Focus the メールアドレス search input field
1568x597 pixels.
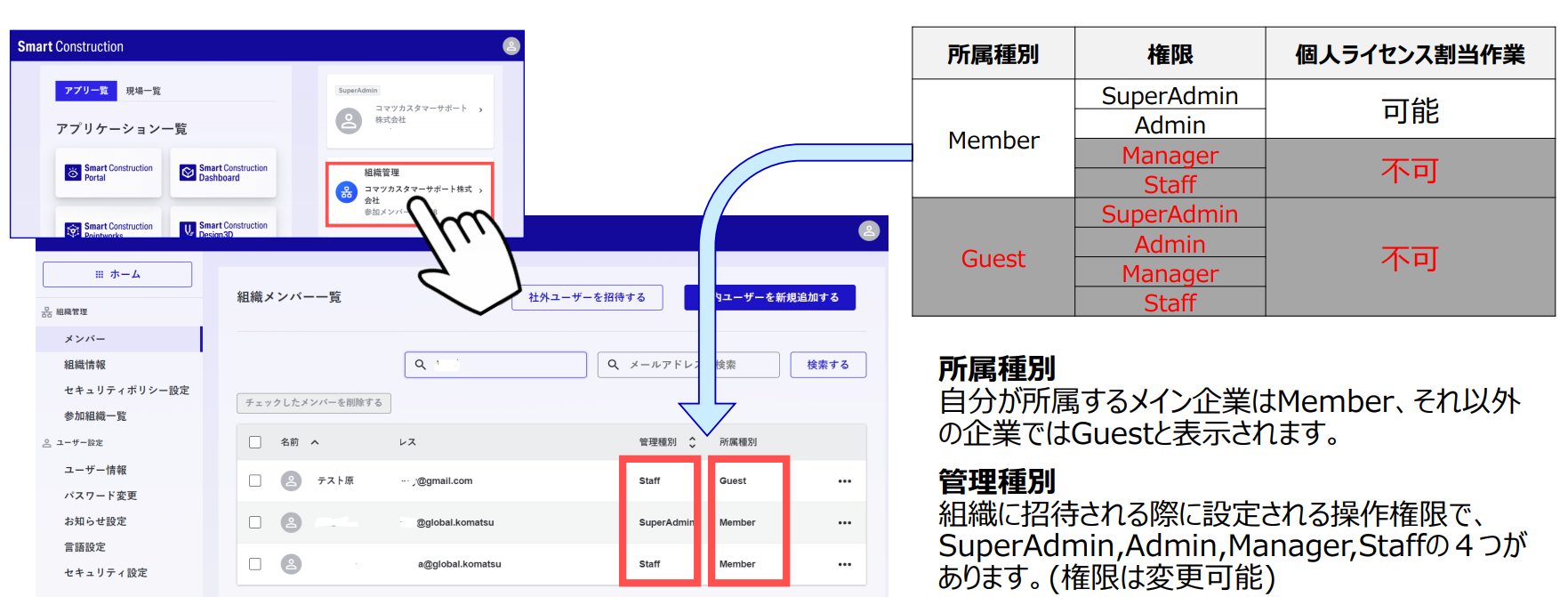point(688,365)
